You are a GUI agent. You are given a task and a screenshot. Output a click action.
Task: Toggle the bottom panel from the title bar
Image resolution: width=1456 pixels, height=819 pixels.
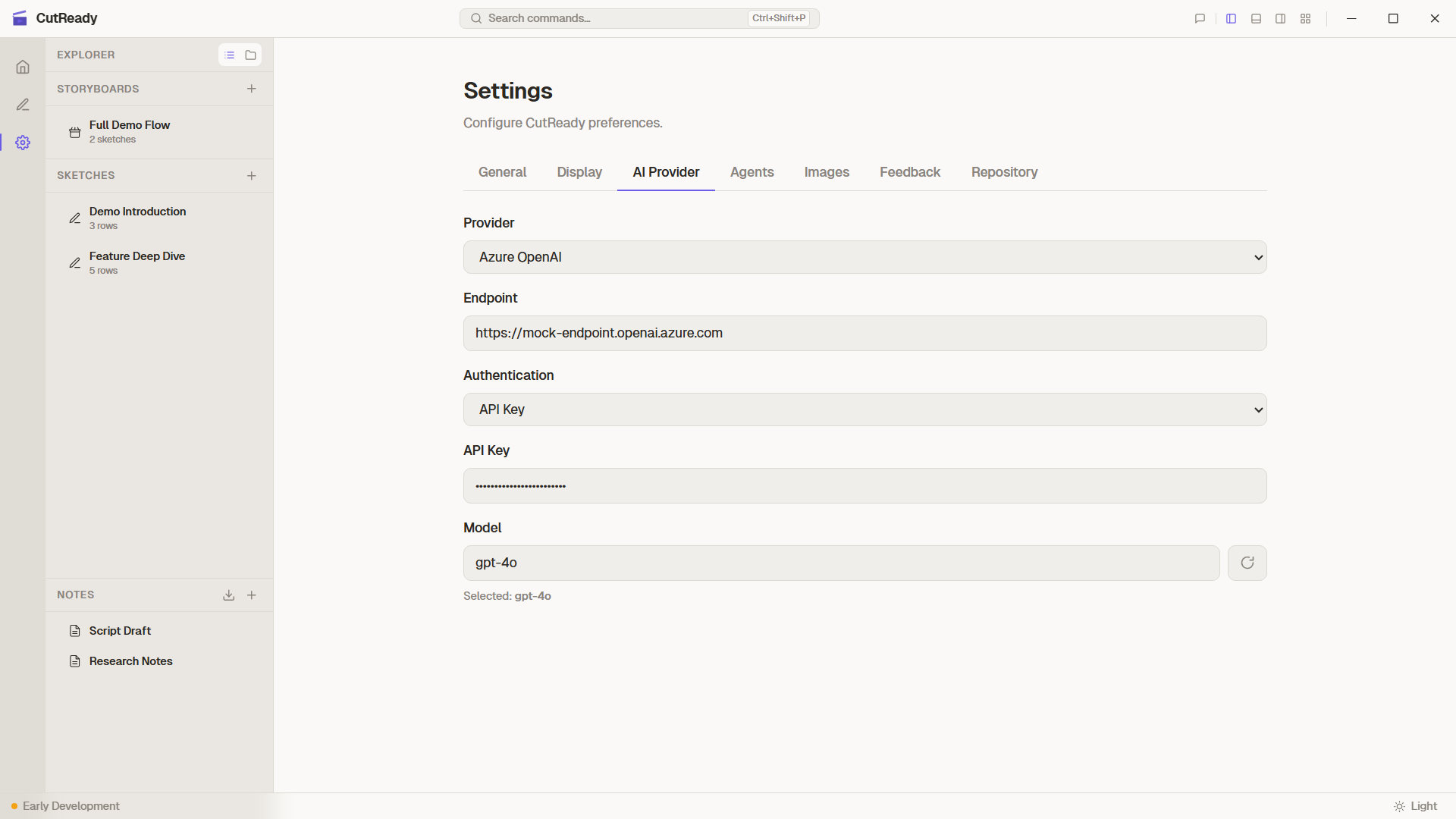pos(1256,18)
